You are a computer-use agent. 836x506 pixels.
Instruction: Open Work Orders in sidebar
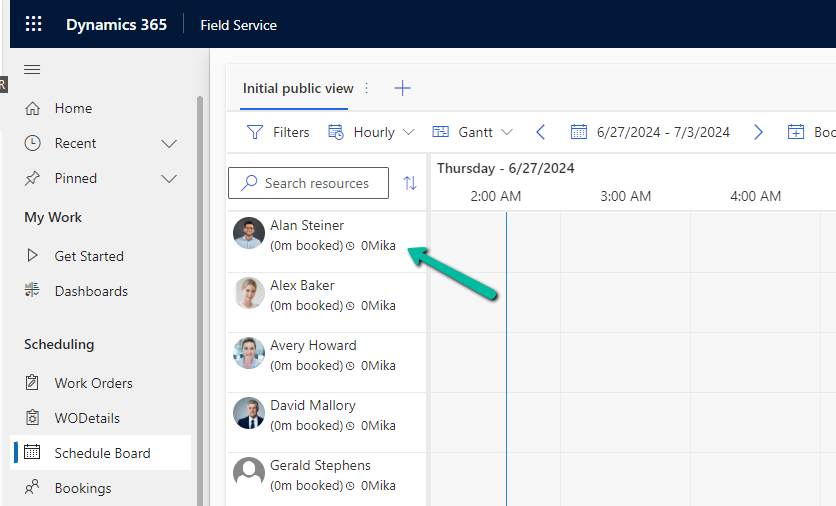pyautogui.click(x=93, y=383)
